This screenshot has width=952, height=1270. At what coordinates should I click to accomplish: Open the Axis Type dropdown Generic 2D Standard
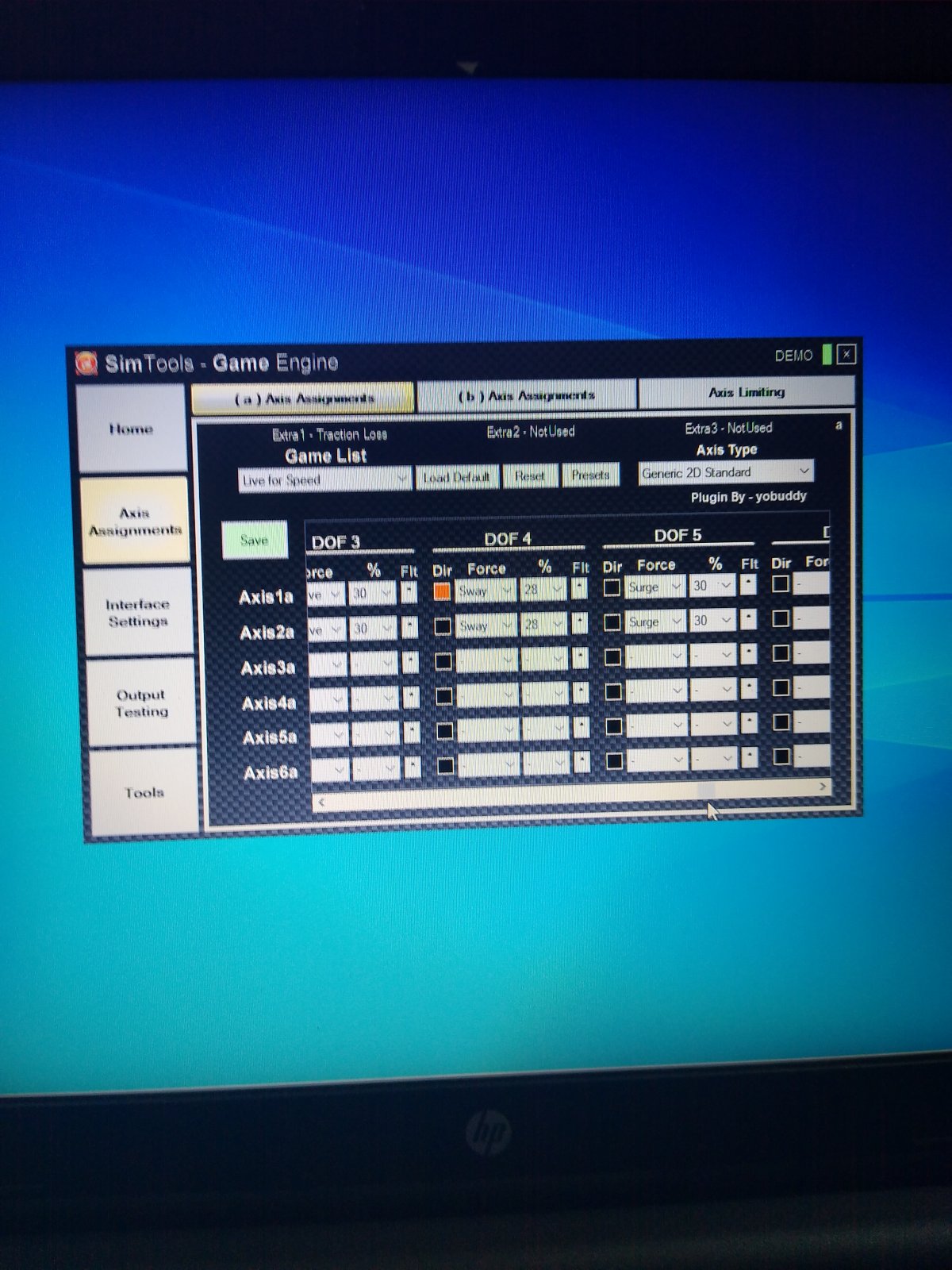[726, 472]
